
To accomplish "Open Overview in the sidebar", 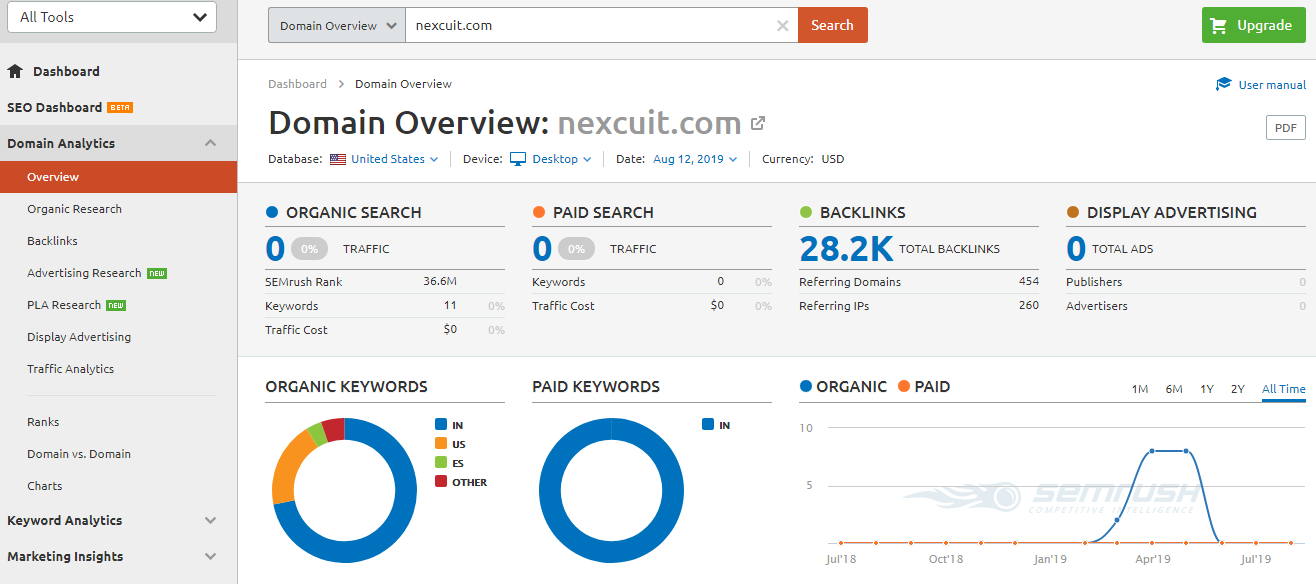I will click(118, 177).
